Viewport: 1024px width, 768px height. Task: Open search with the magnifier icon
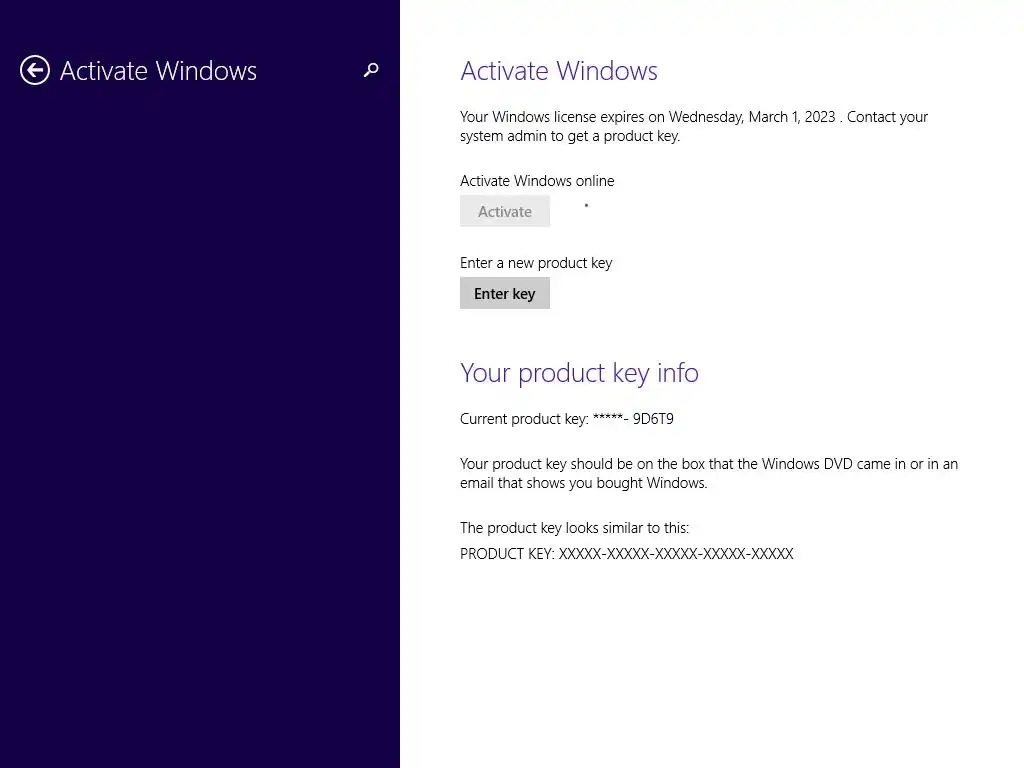(x=371, y=70)
